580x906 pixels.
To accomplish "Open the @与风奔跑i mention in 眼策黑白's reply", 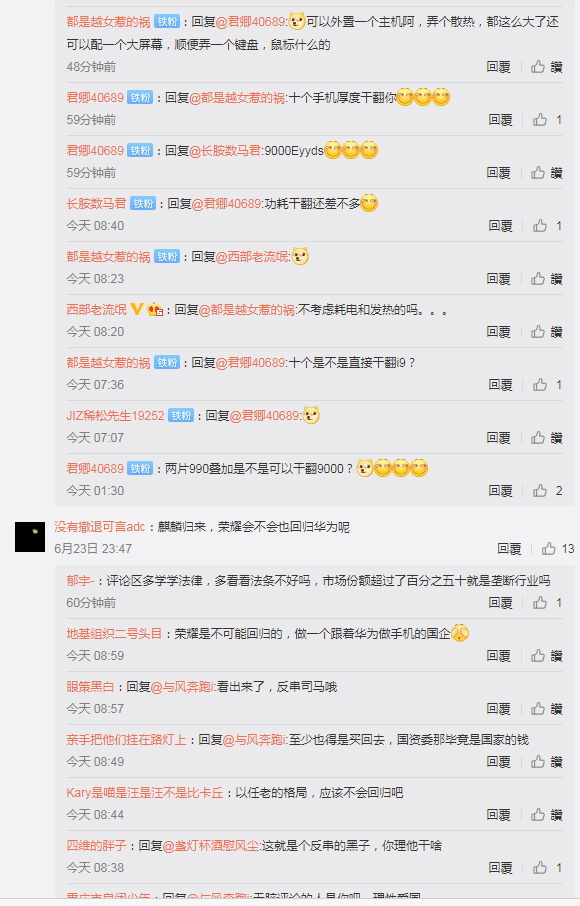I will [183, 687].
